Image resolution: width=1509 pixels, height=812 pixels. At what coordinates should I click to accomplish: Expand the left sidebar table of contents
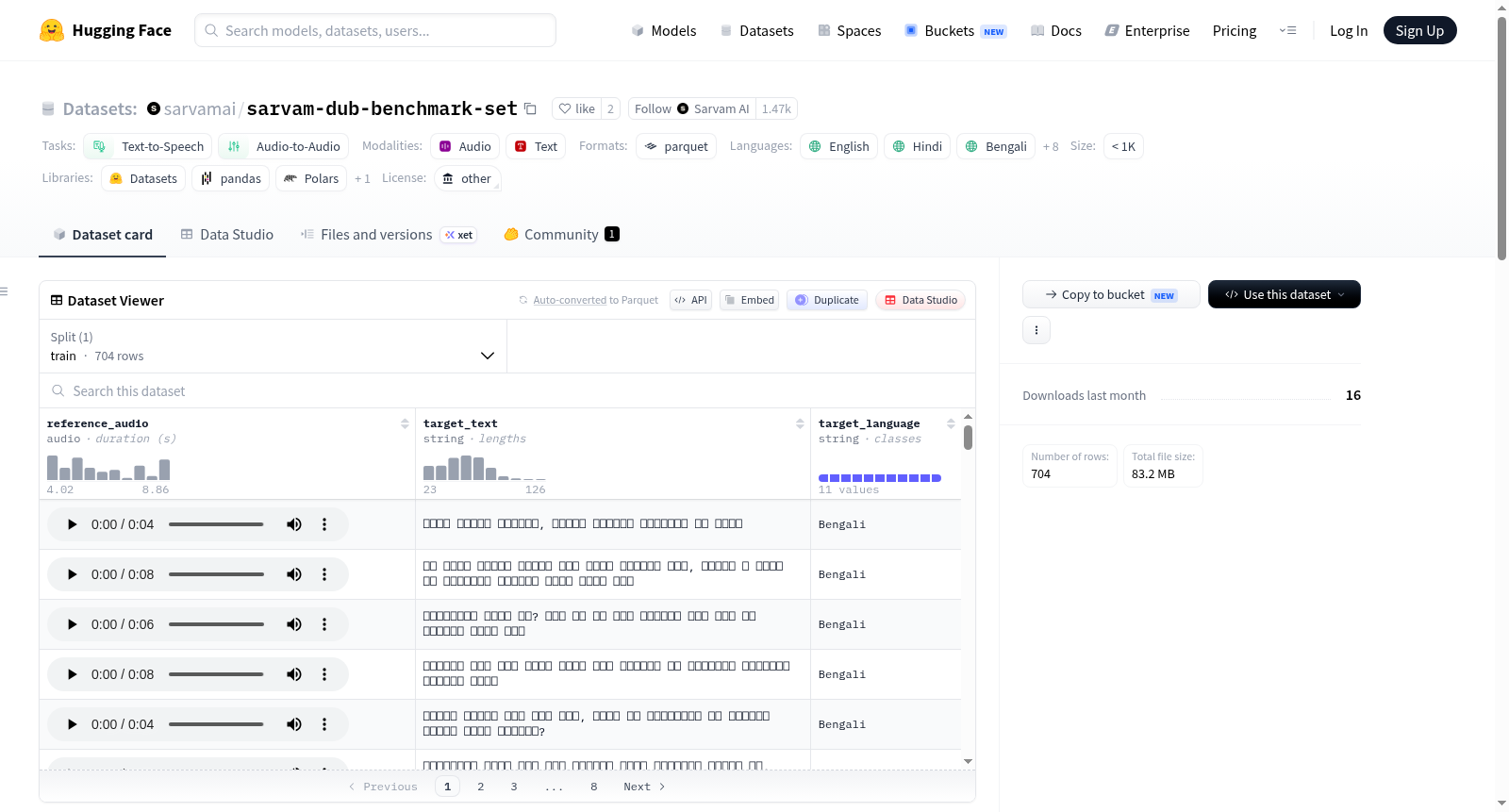pyautogui.click(x=5, y=291)
